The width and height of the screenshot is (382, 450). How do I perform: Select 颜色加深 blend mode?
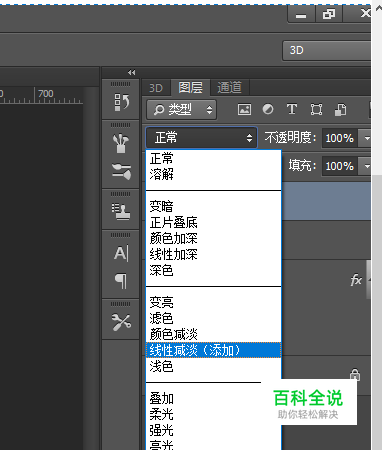[214, 238]
